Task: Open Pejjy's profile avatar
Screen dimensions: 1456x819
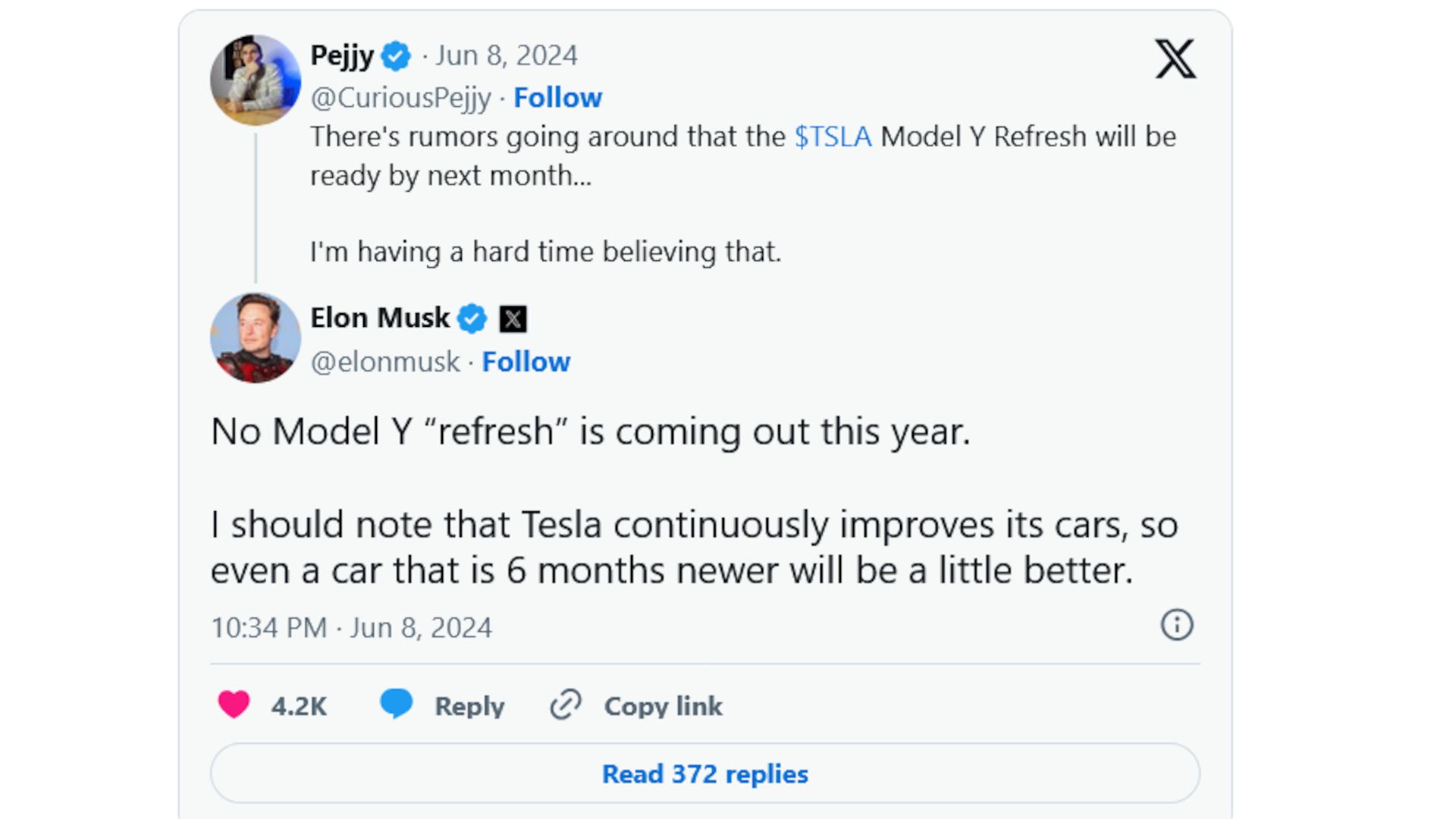Action: point(255,80)
